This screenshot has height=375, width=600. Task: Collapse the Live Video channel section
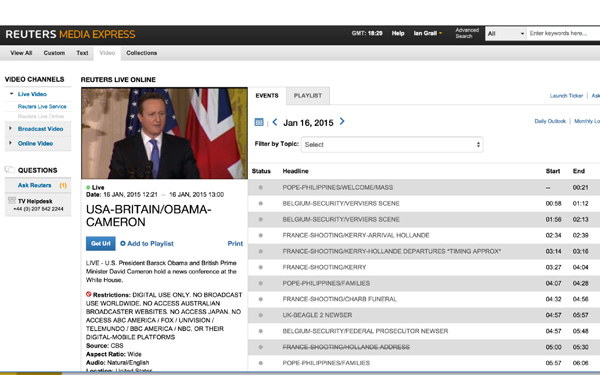coord(11,94)
